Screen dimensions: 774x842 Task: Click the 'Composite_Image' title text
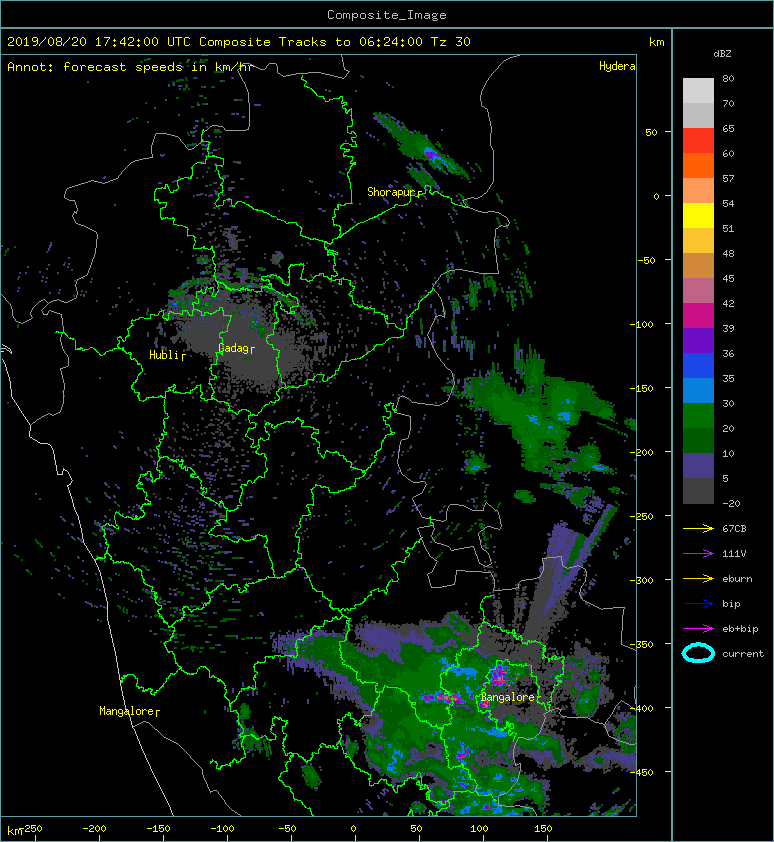pos(387,15)
